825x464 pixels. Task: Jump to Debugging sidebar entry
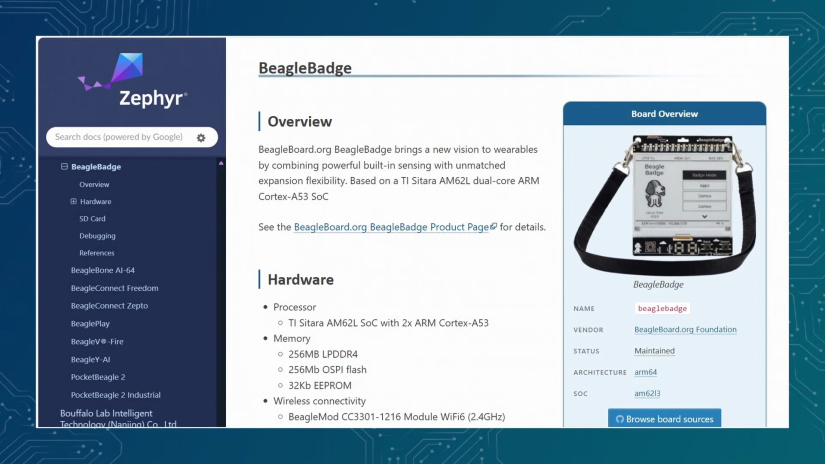(x=97, y=236)
